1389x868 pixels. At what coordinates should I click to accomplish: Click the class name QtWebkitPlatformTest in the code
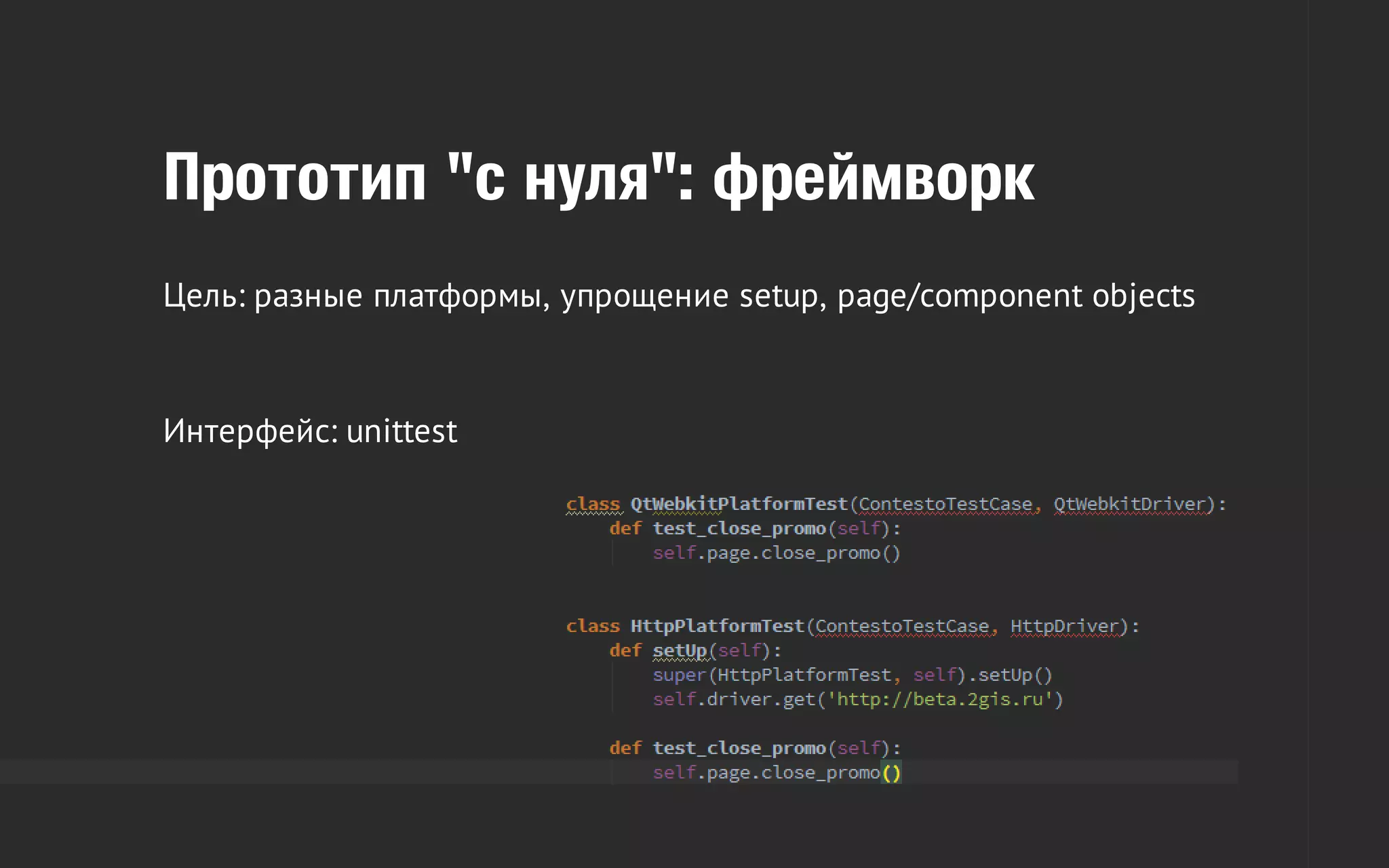click(739, 504)
